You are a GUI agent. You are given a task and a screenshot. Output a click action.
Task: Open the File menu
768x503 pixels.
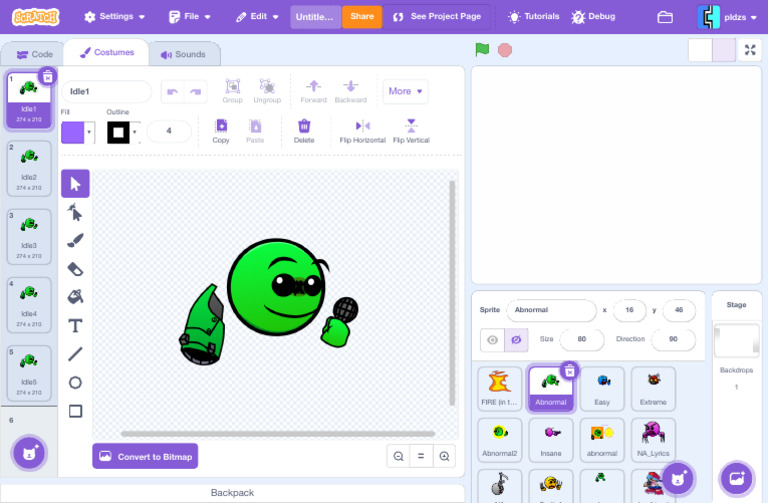[190, 17]
